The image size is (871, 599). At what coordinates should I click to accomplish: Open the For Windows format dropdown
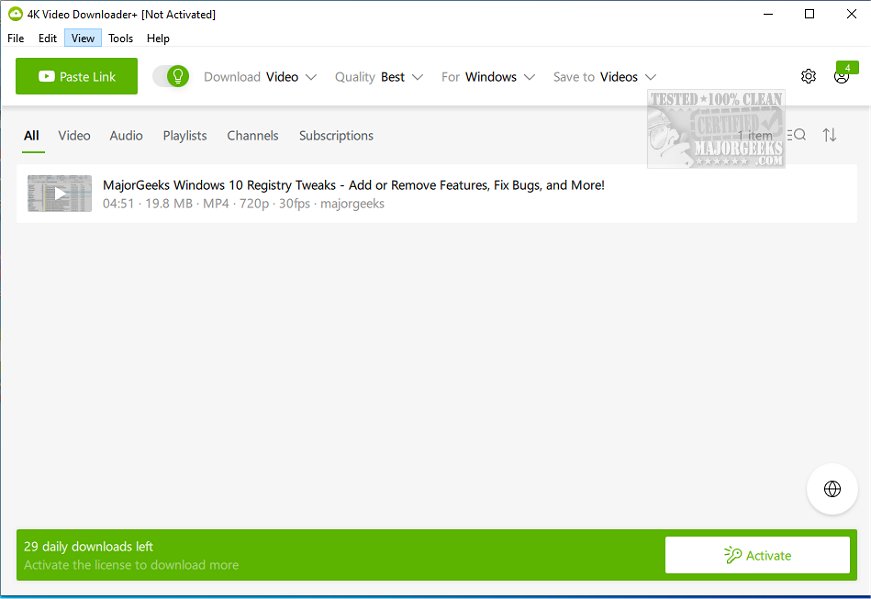coord(488,76)
